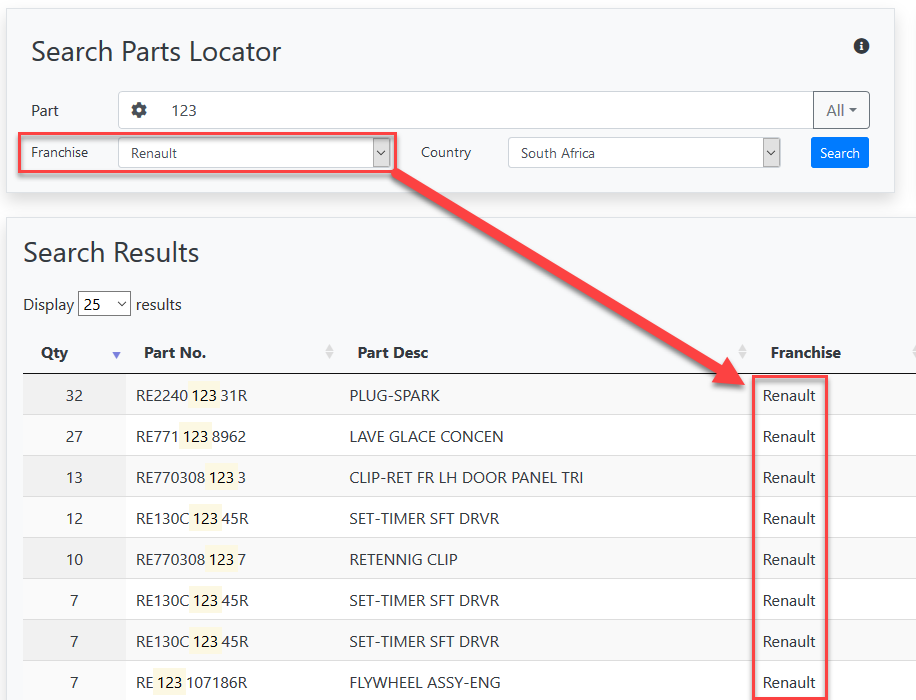Open the All filter dropdown
916x700 pixels.
841,110
